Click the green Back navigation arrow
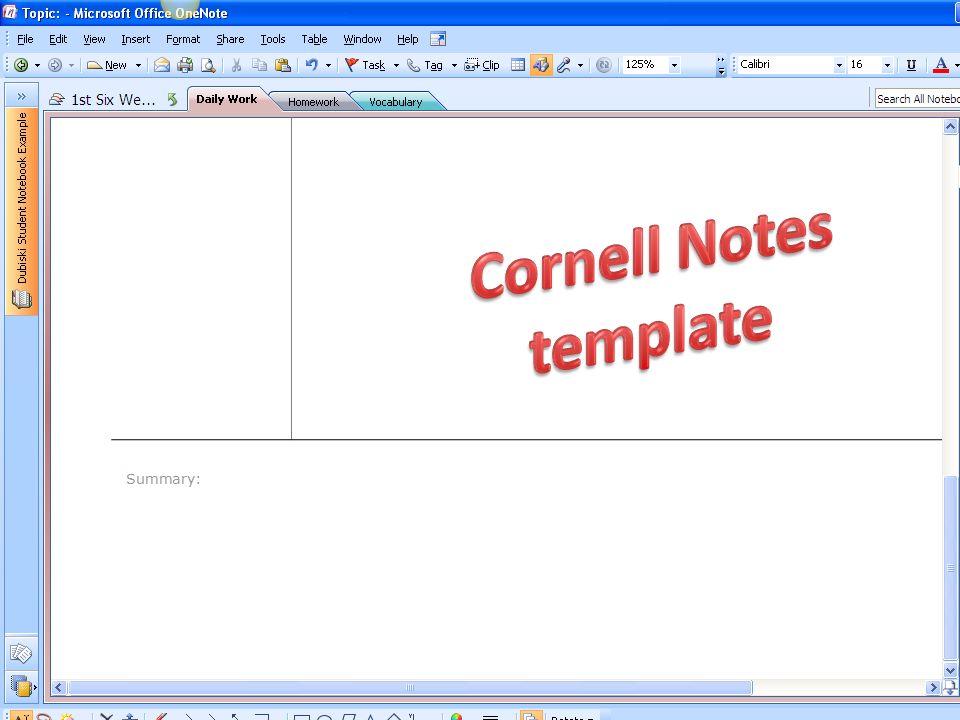 21,65
